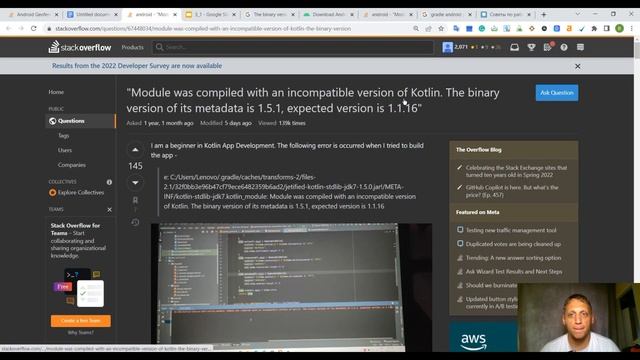Open the 2022 Developer Survey results link
Screen dimensions: 640x360
[x=137, y=66]
